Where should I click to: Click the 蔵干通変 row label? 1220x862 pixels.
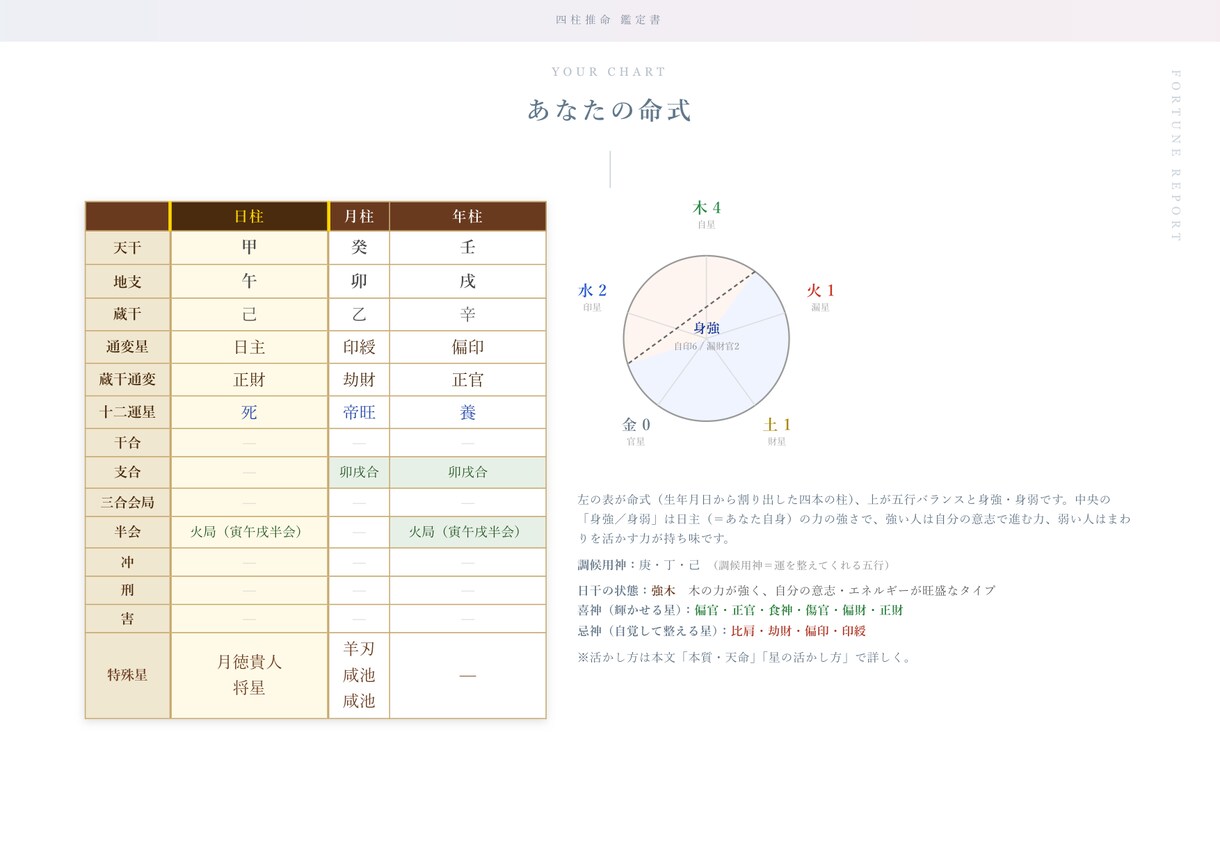pyautogui.click(x=128, y=380)
